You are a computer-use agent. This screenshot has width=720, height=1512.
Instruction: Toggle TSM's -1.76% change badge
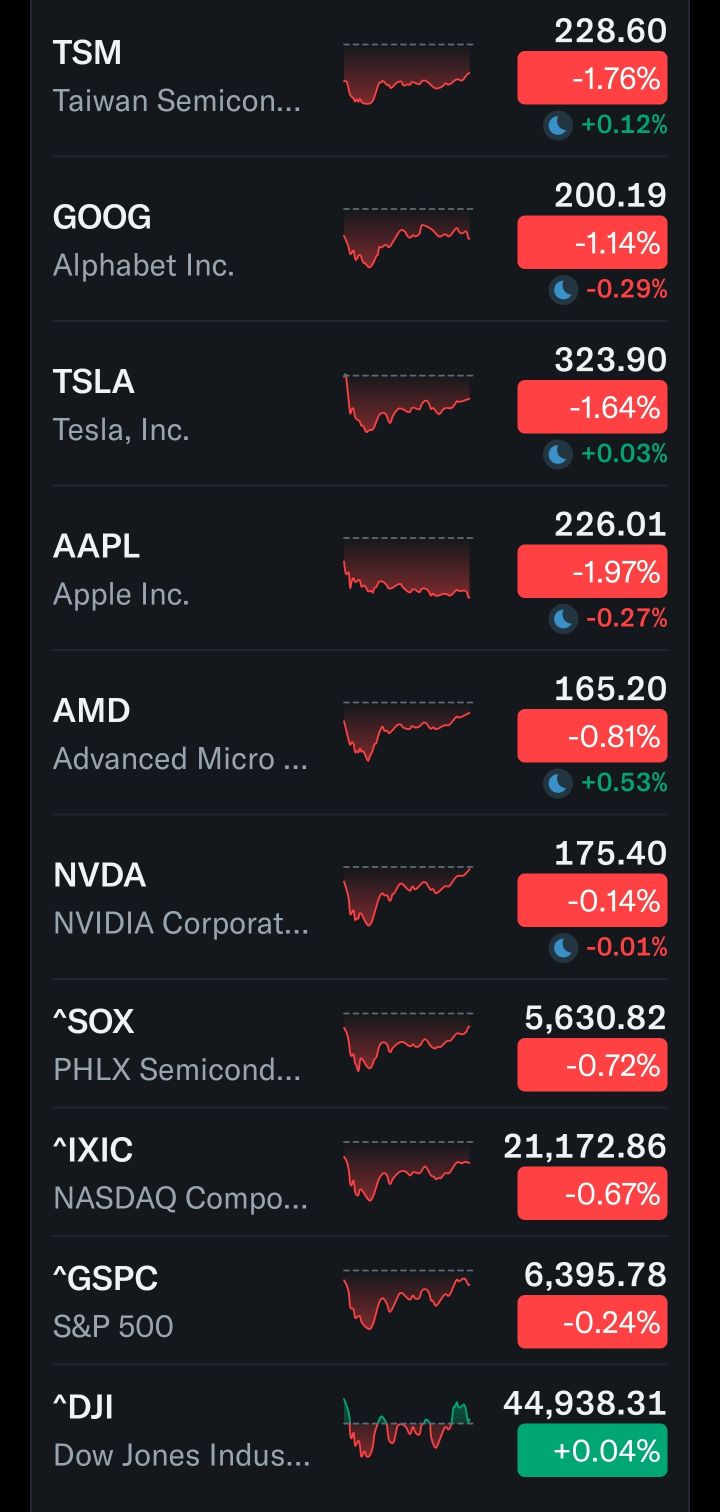pyautogui.click(x=592, y=79)
